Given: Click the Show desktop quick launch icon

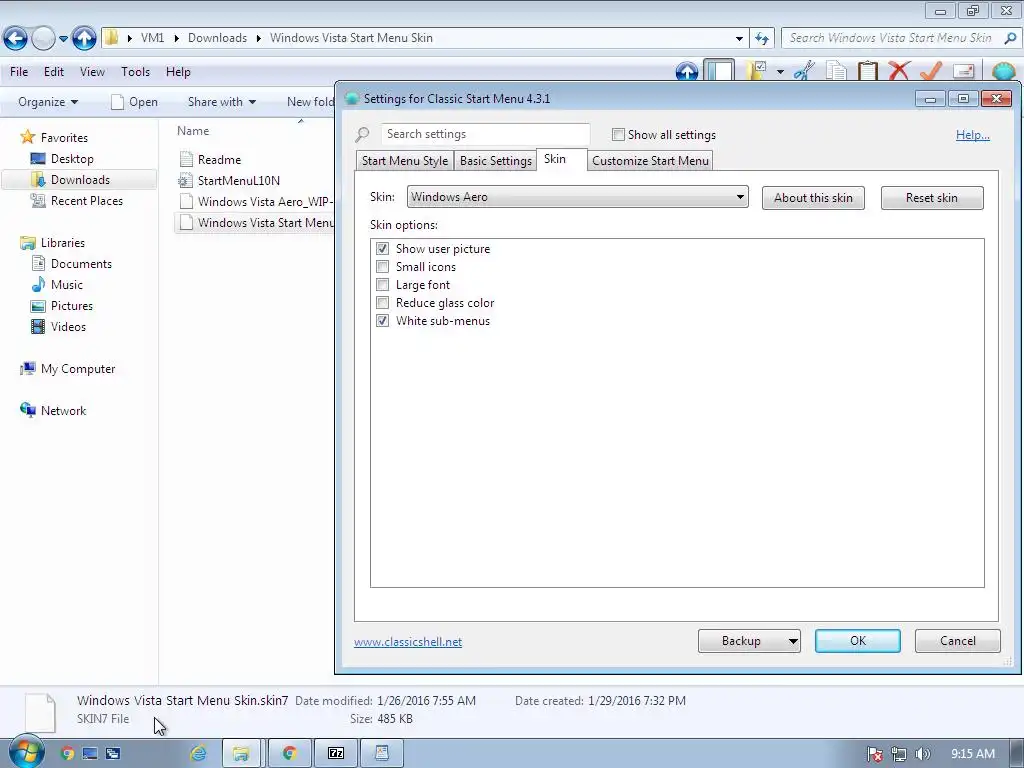Looking at the screenshot, I should (90, 754).
